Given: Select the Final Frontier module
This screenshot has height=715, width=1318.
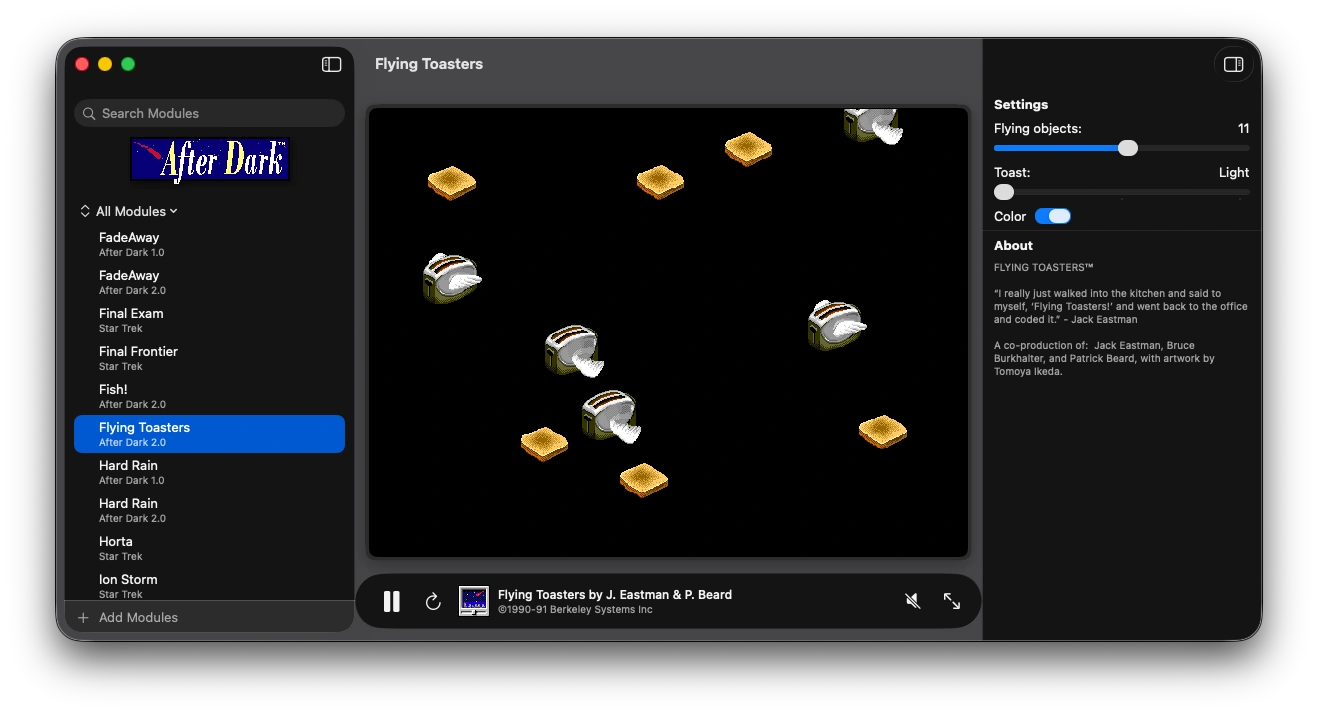Looking at the screenshot, I should [209, 358].
